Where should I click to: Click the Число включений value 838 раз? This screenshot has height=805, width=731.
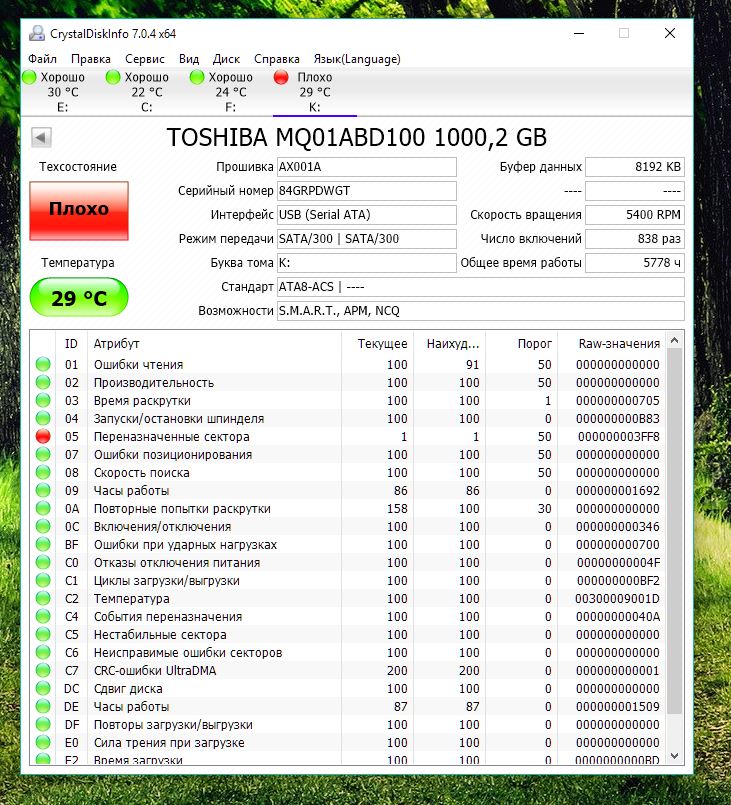click(x=635, y=239)
